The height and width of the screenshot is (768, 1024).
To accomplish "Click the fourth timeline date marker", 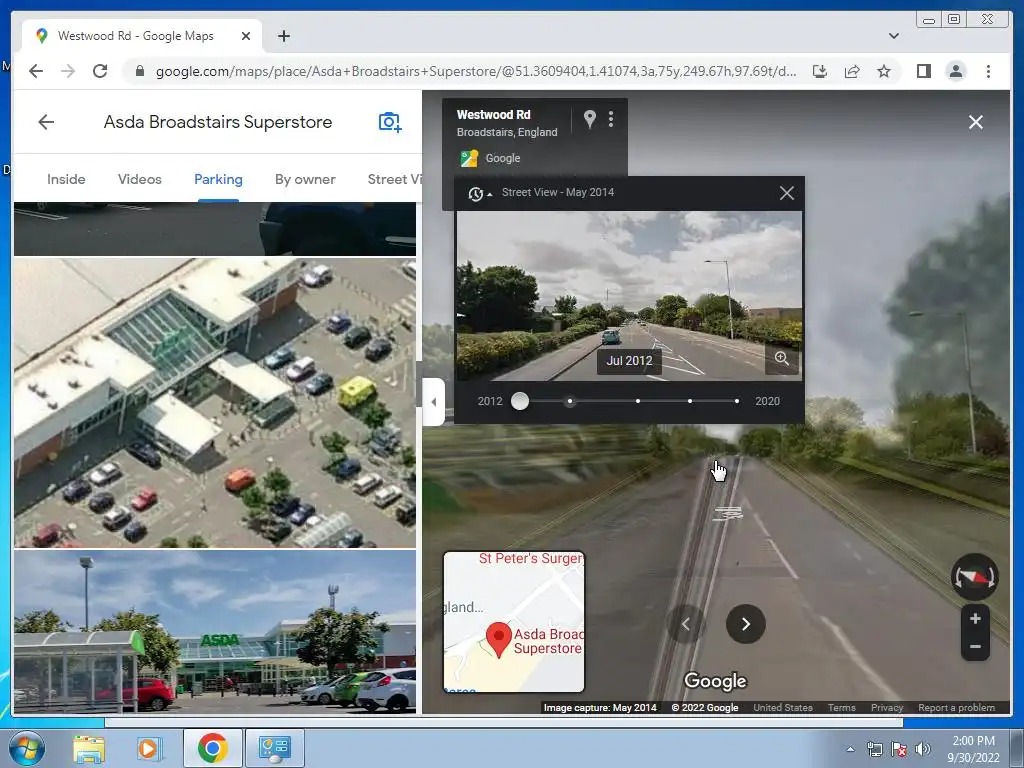I will click(690, 401).
